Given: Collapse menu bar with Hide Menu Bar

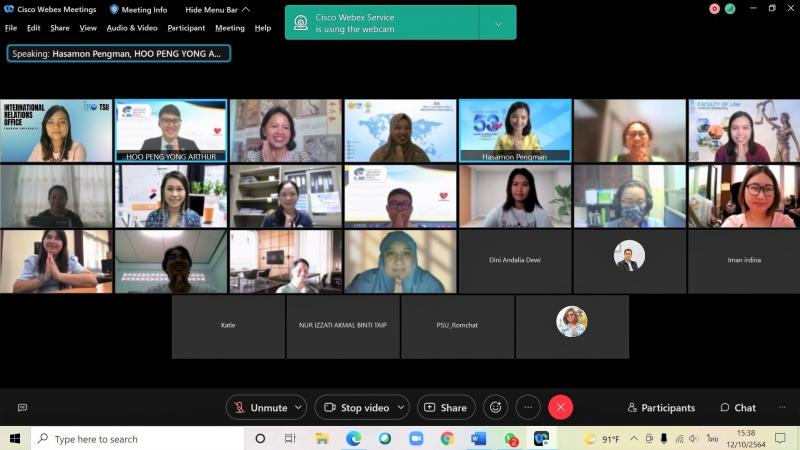Looking at the screenshot, I should (217, 9).
